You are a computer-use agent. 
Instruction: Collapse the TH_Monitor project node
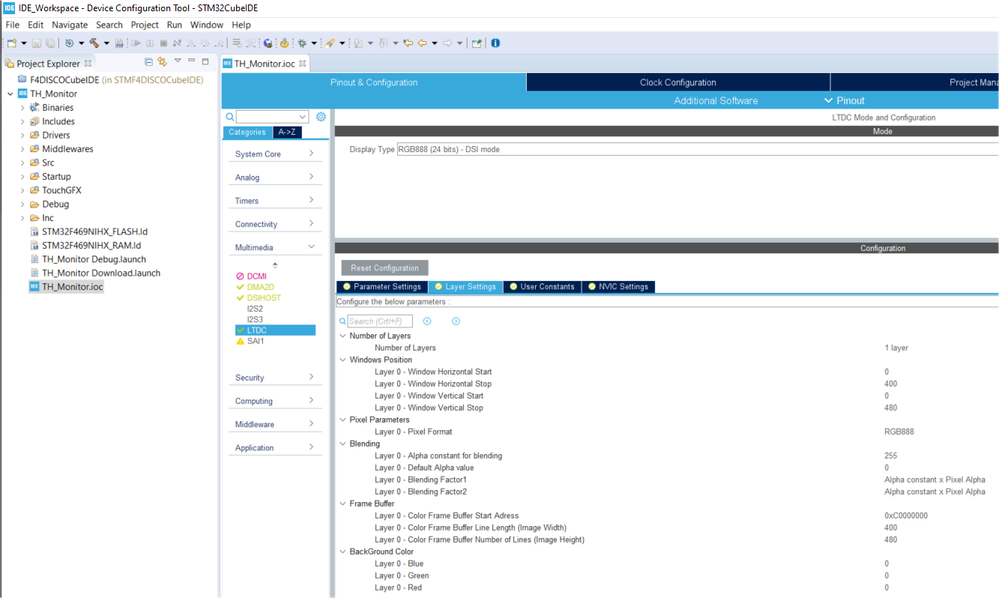coord(10,94)
